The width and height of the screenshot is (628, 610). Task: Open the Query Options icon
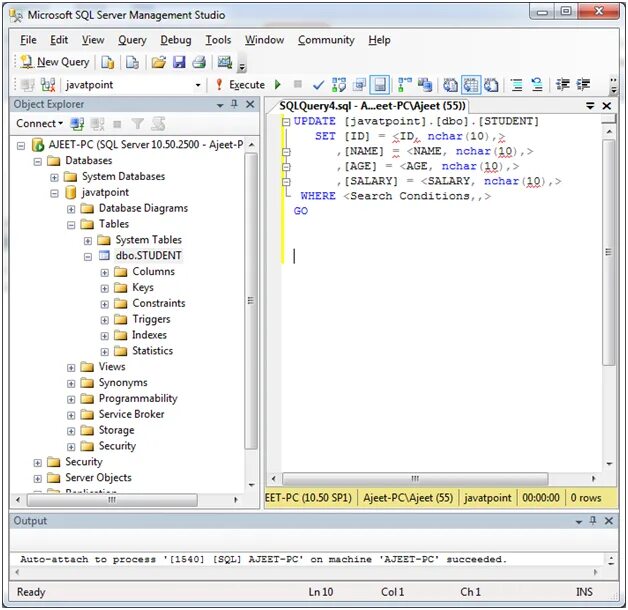click(360, 85)
